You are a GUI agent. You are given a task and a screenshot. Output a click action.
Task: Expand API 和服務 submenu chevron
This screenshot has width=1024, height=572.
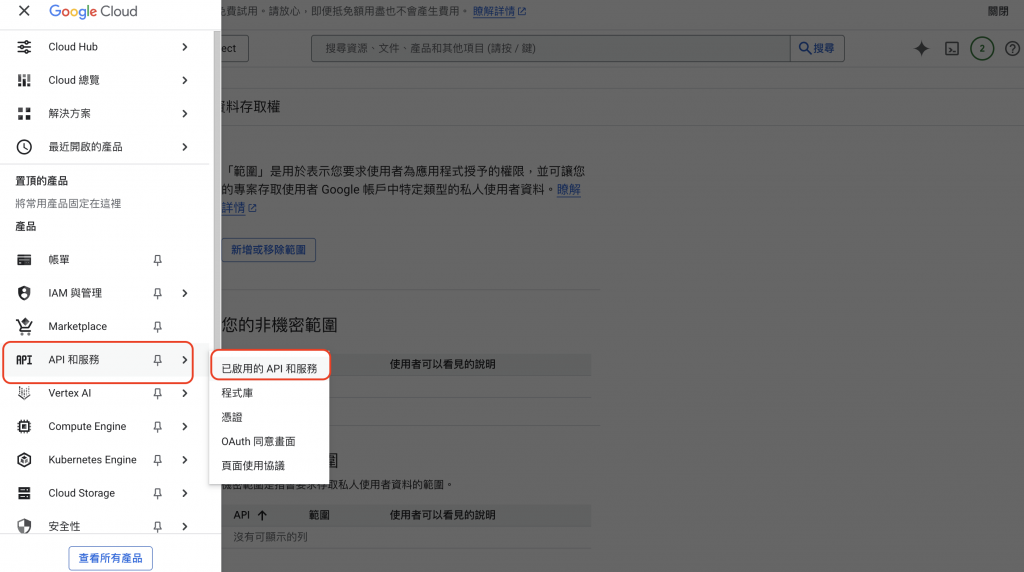point(185,360)
